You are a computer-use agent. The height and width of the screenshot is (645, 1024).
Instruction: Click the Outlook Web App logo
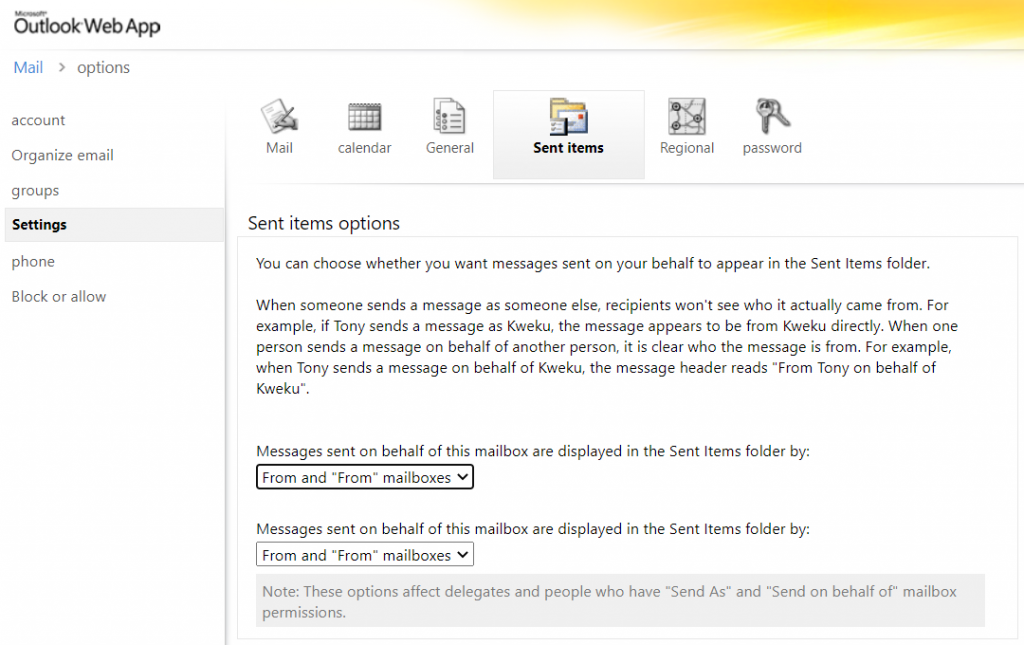click(x=85, y=23)
